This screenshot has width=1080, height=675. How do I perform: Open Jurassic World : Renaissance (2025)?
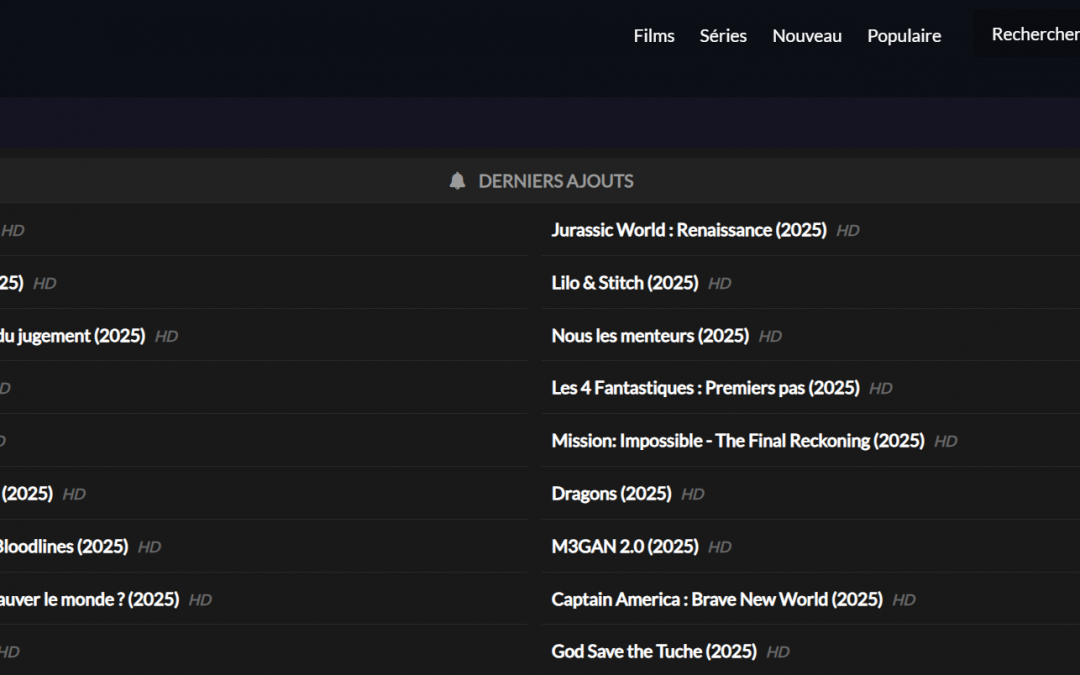pyautogui.click(x=689, y=230)
